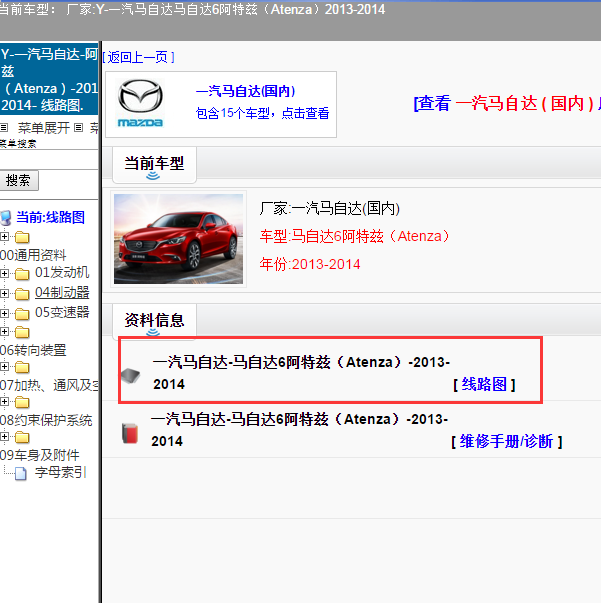Click the page icon beside 字母索引
Viewport: 601px width, 603px height.
21,473
